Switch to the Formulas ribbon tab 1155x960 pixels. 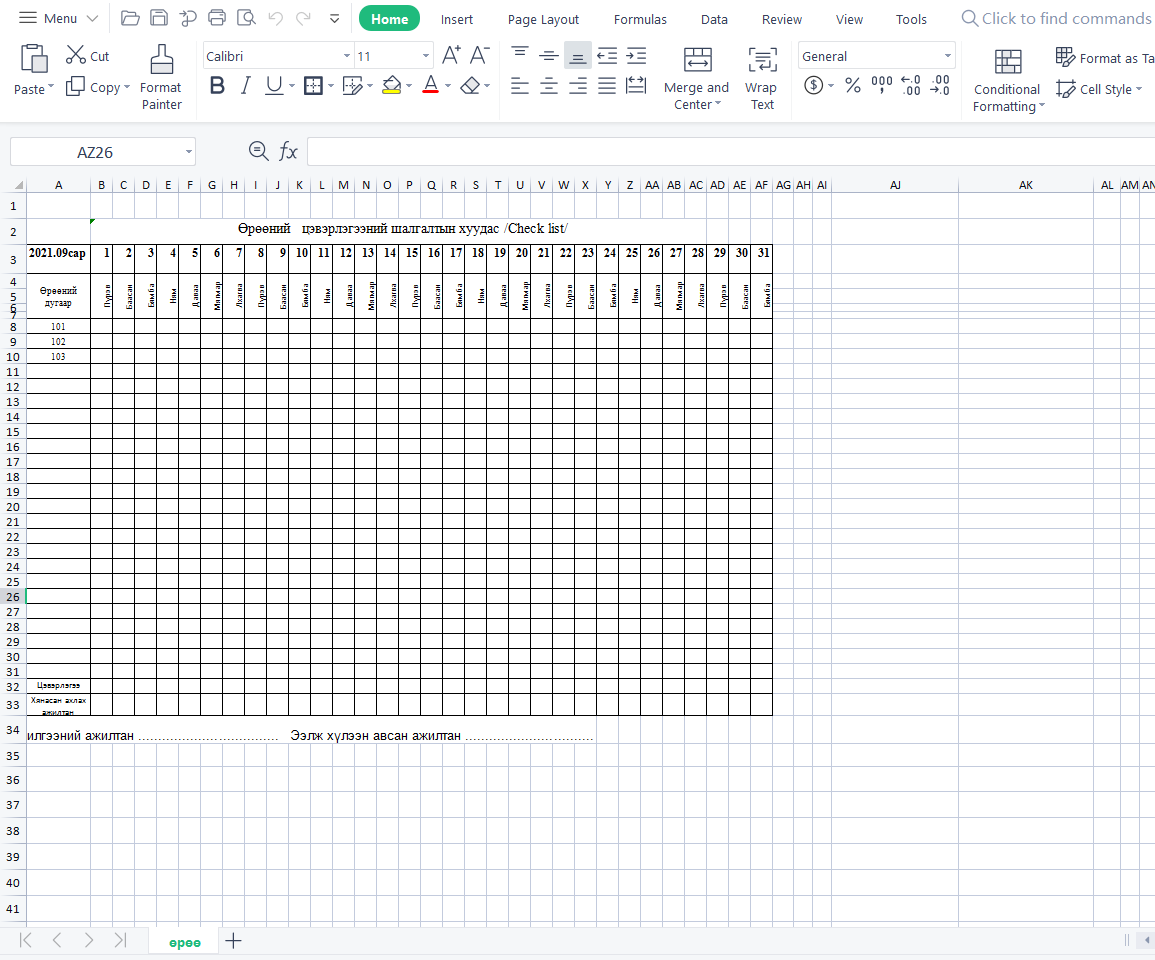(x=640, y=19)
